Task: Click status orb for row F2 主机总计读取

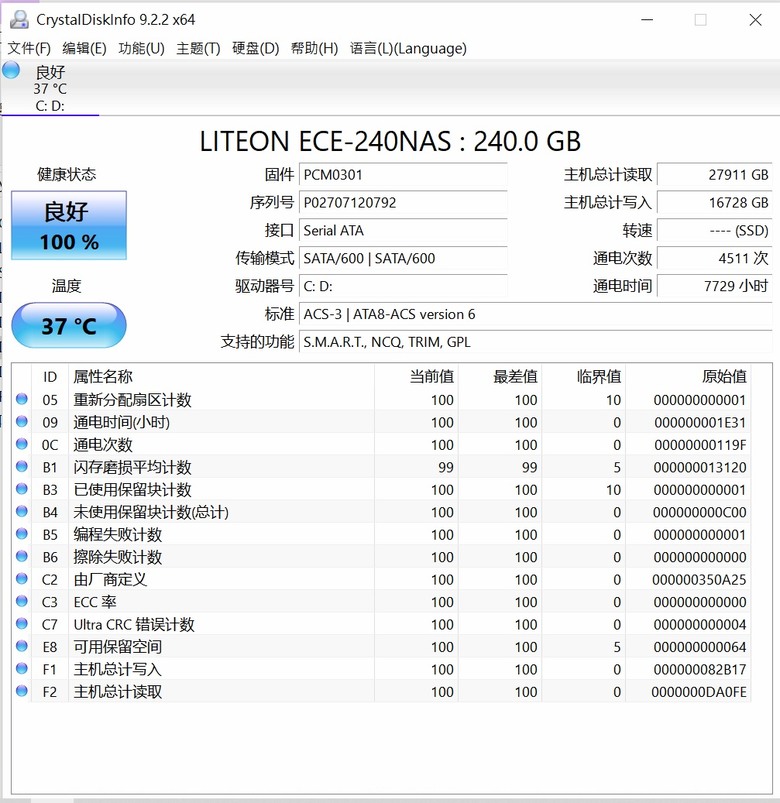Action: pyautogui.click(x=22, y=691)
